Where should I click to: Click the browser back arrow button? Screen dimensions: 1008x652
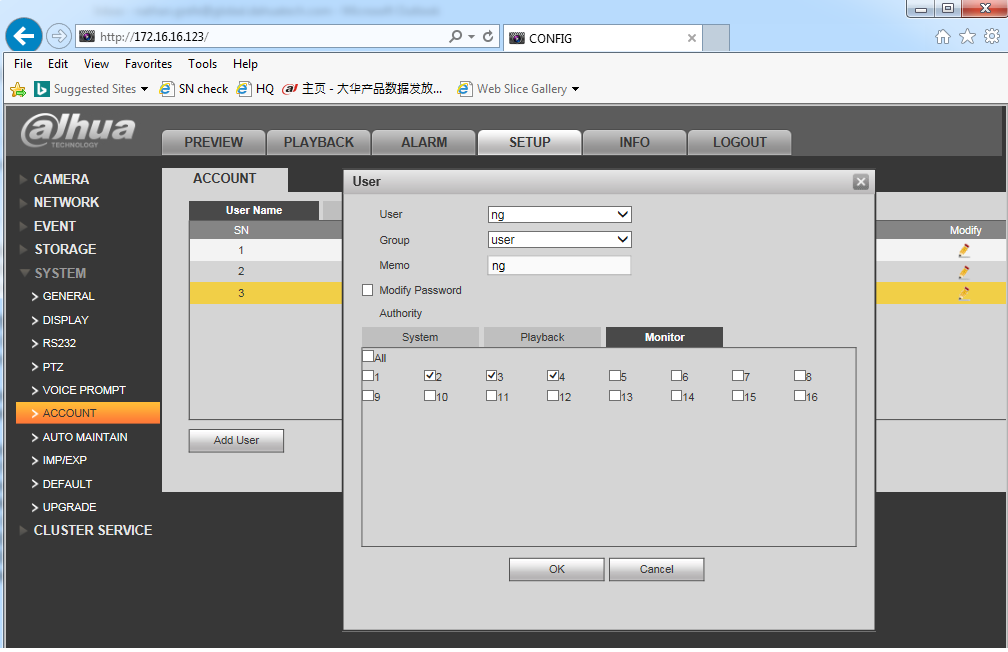coord(23,36)
